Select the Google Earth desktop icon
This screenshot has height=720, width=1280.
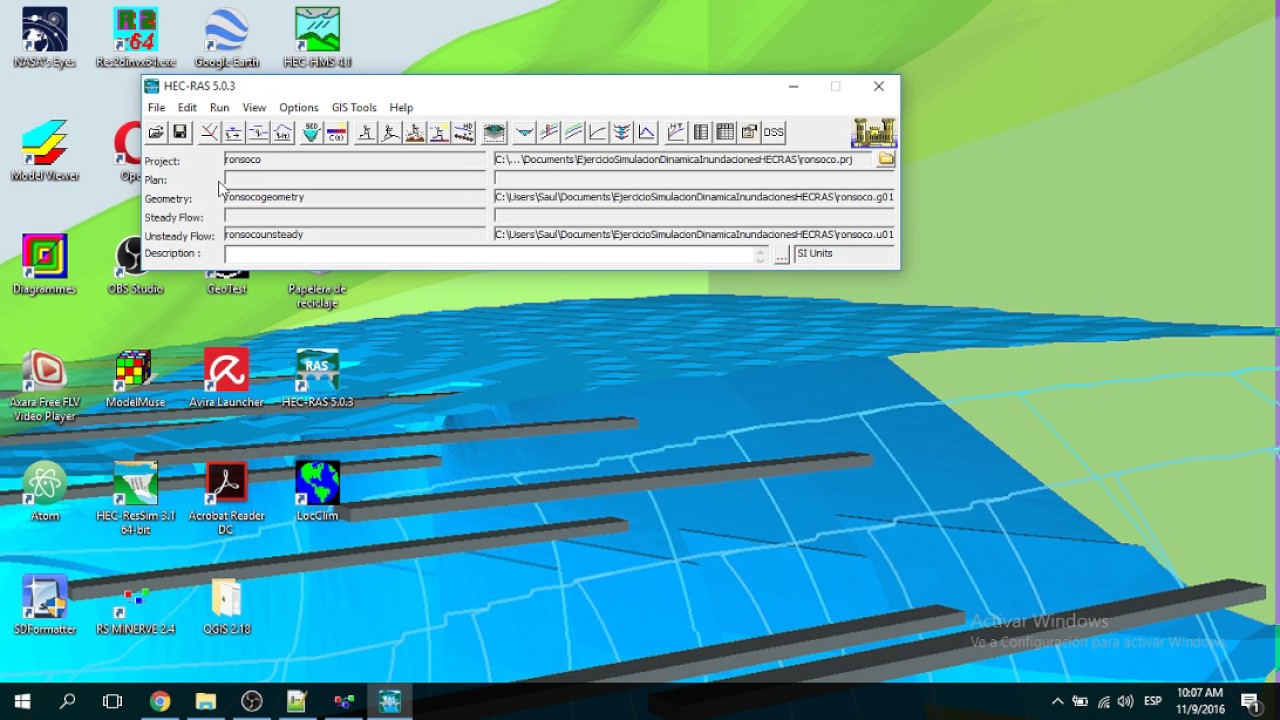227,38
